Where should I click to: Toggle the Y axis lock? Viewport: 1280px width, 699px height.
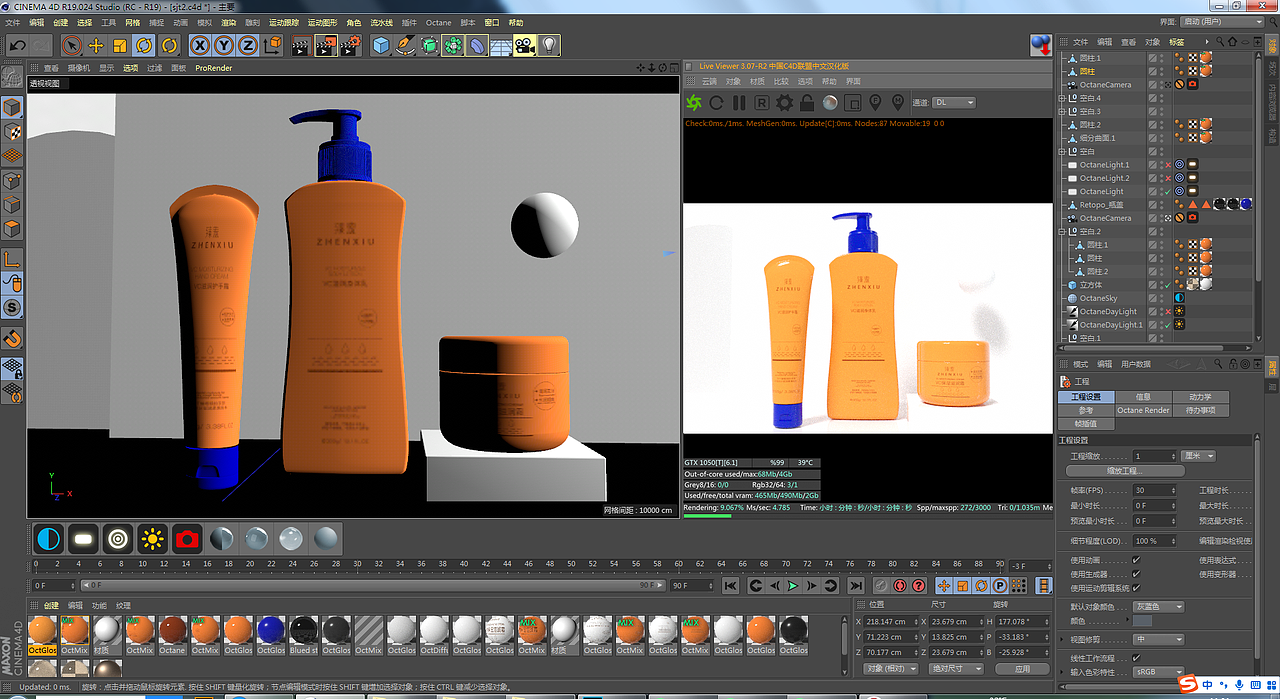(x=224, y=45)
